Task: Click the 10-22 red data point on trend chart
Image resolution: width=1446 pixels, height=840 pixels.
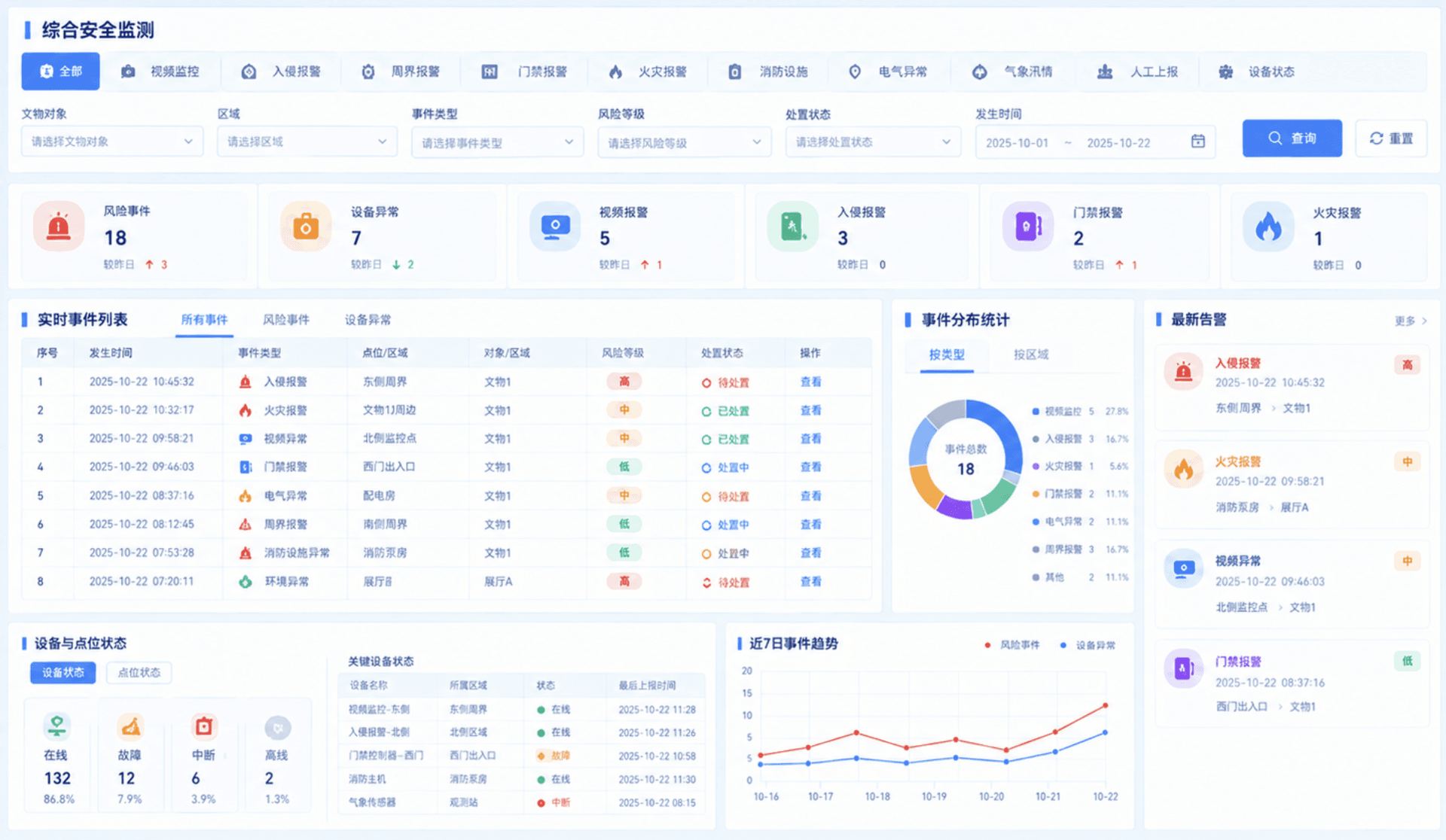Action: 1105,705
